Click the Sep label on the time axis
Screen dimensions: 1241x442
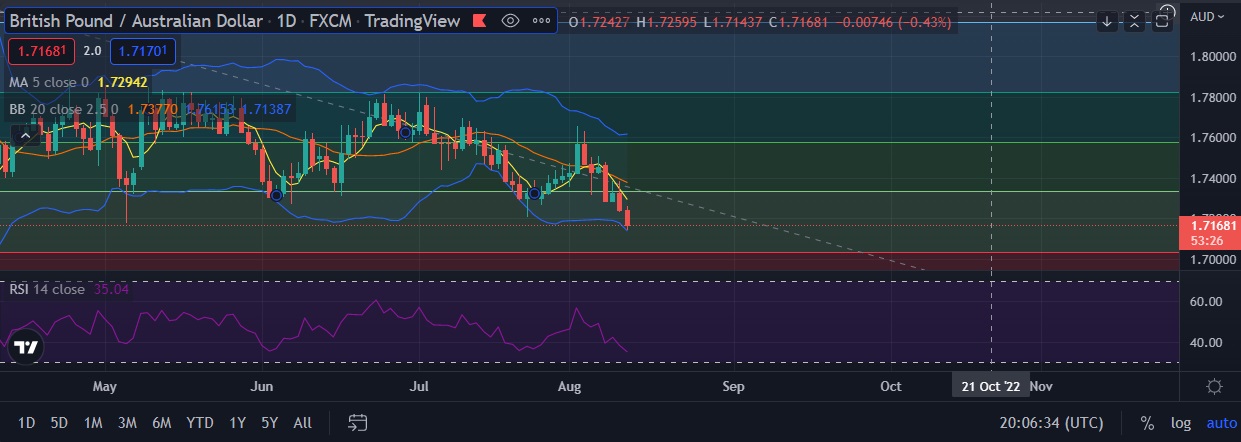click(733, 386)
